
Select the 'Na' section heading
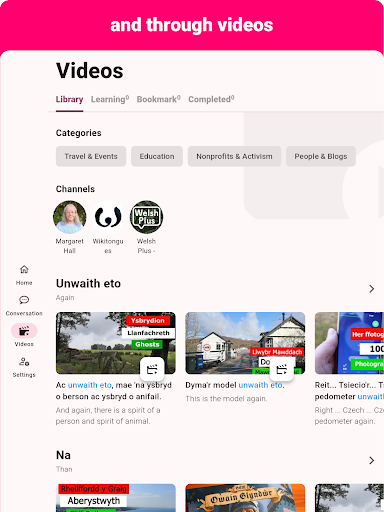pos(63,455)
